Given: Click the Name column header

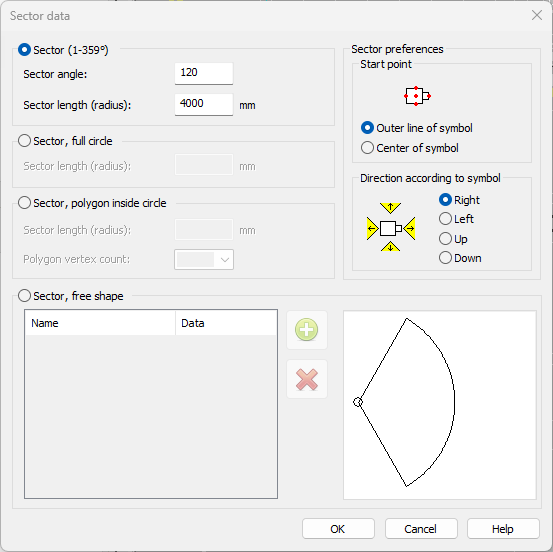Looking at the screenshot, I should pyautogui.click(x=100, y=323).
